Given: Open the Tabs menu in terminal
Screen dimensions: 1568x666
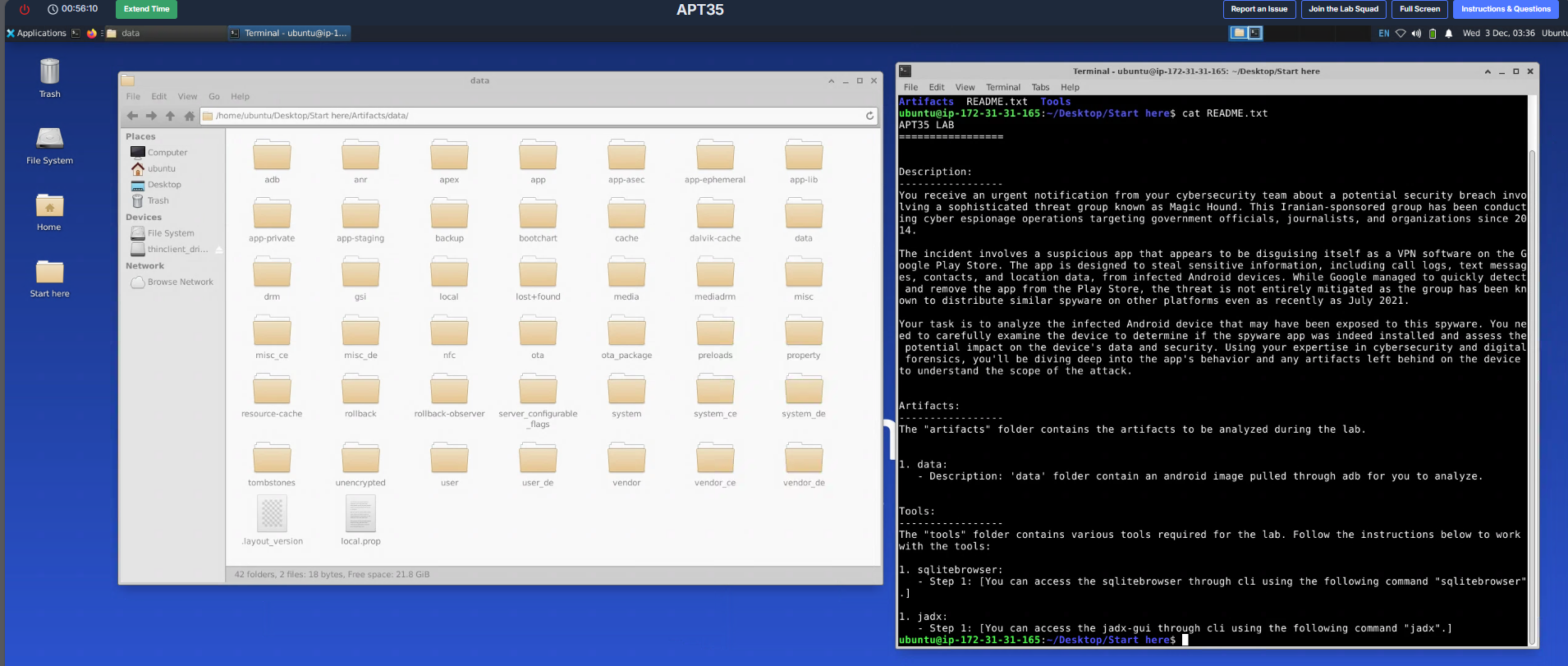Looking at the screenshot, I should (x=1040, y=87).
